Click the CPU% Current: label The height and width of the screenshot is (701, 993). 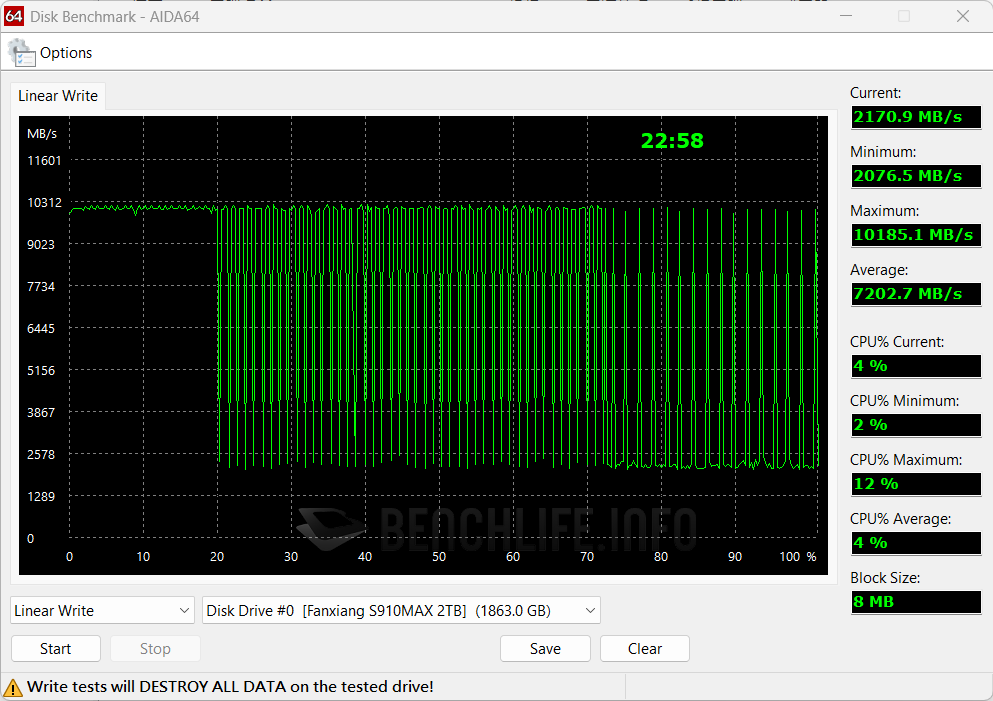tap(897, 342)
